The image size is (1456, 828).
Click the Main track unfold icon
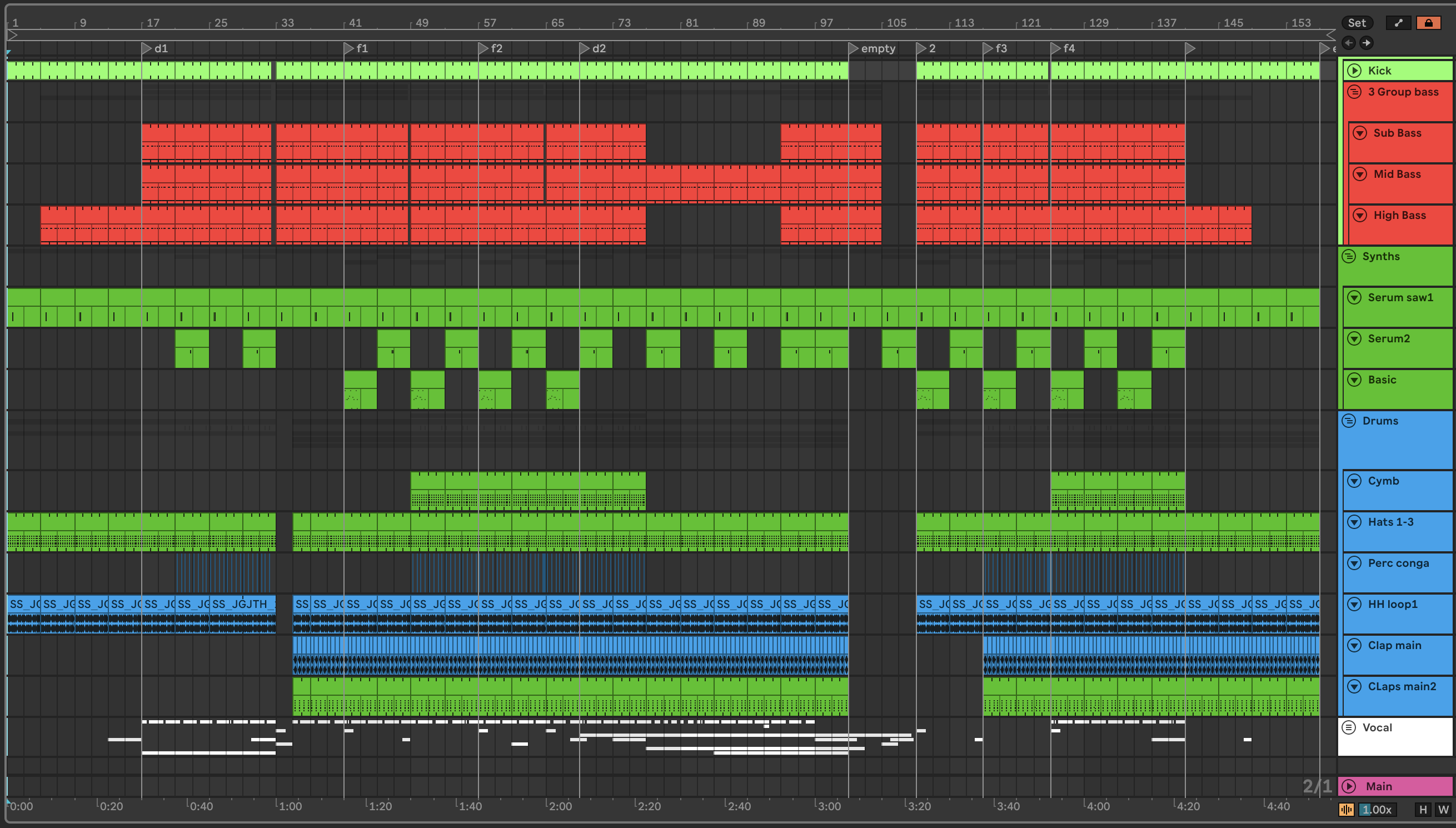tap(1349, 786)
